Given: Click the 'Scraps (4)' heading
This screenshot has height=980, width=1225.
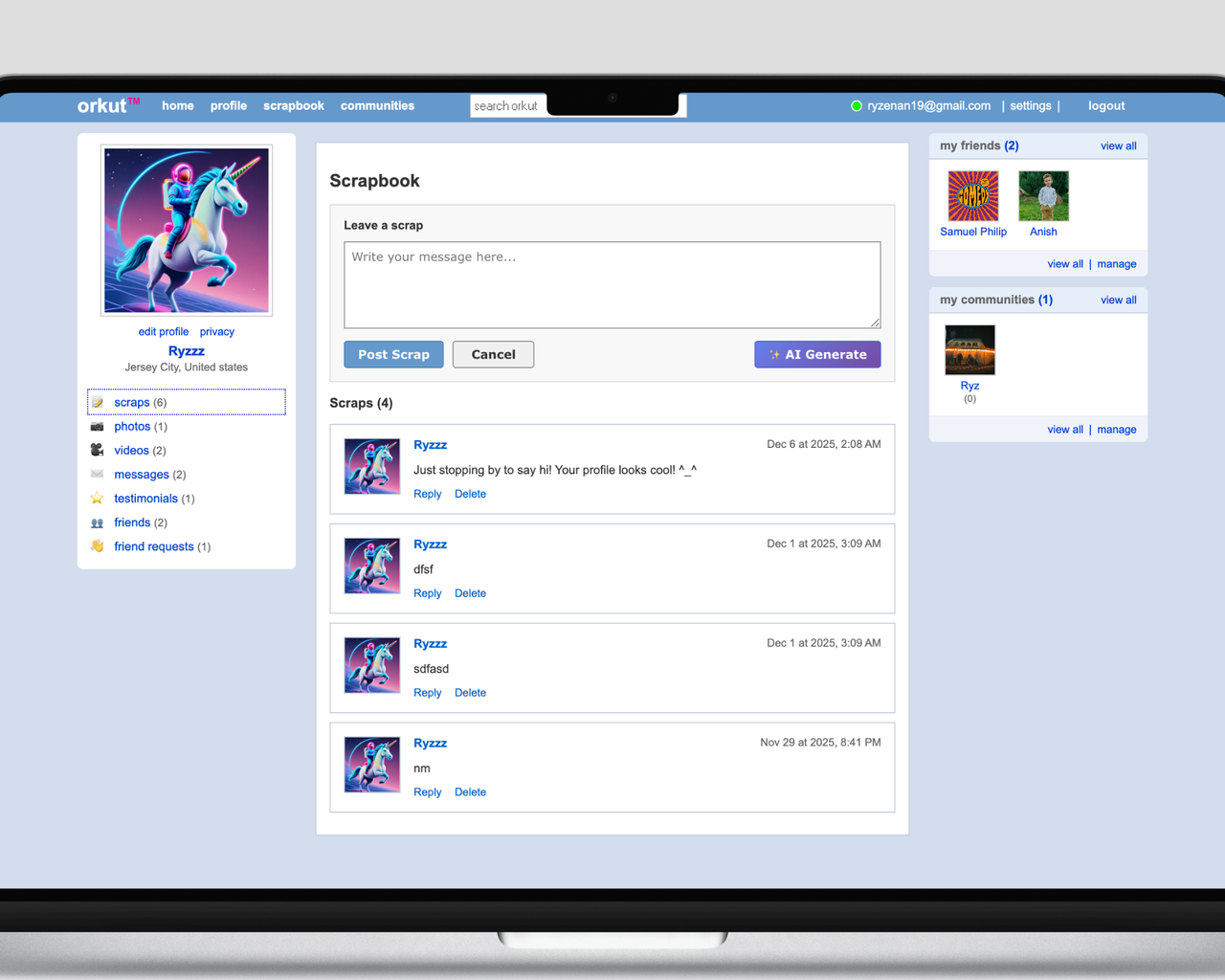Looking at the screenshot, I should [361, 403].
